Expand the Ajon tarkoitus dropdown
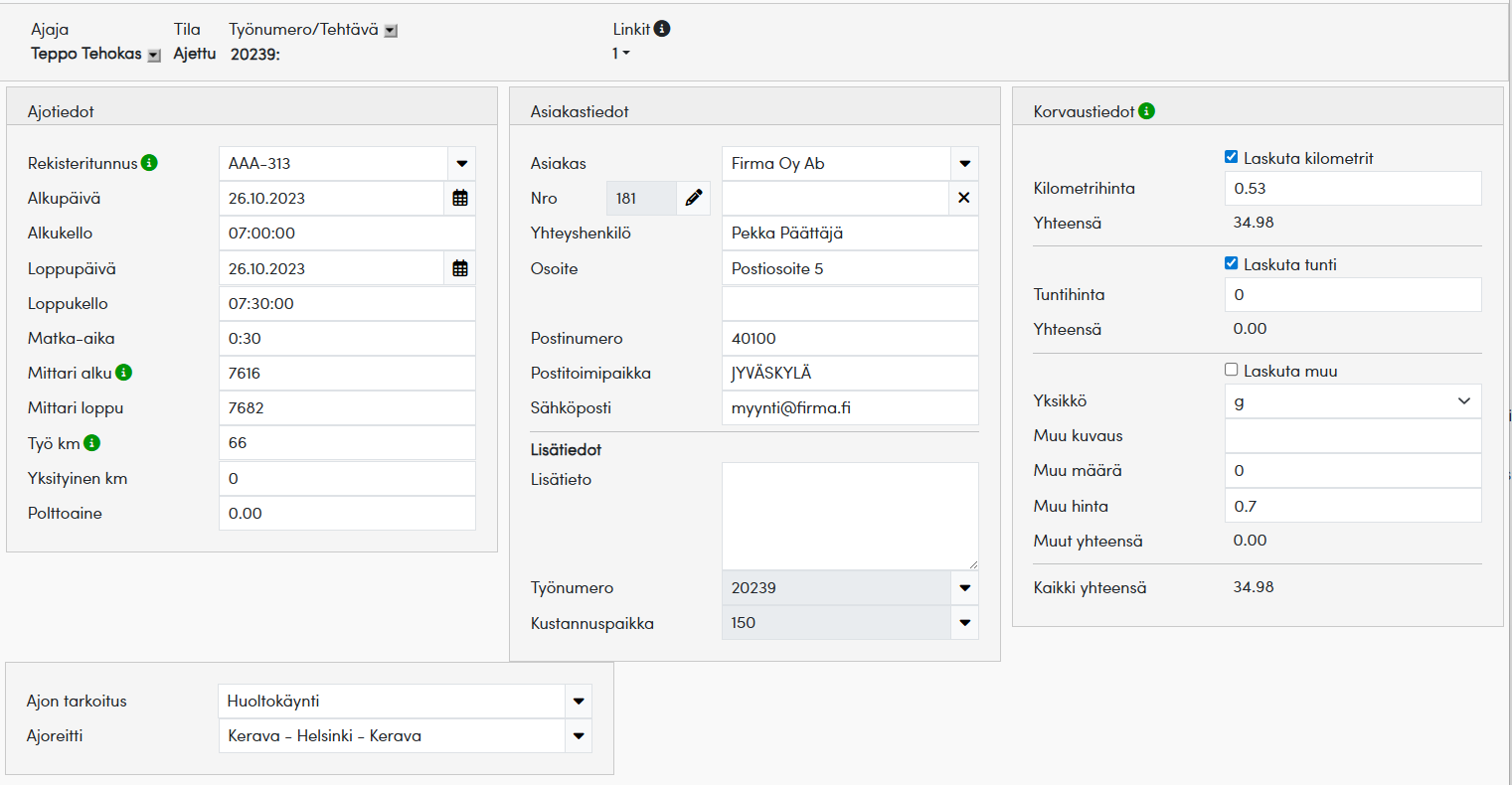 tap(578, 702)
